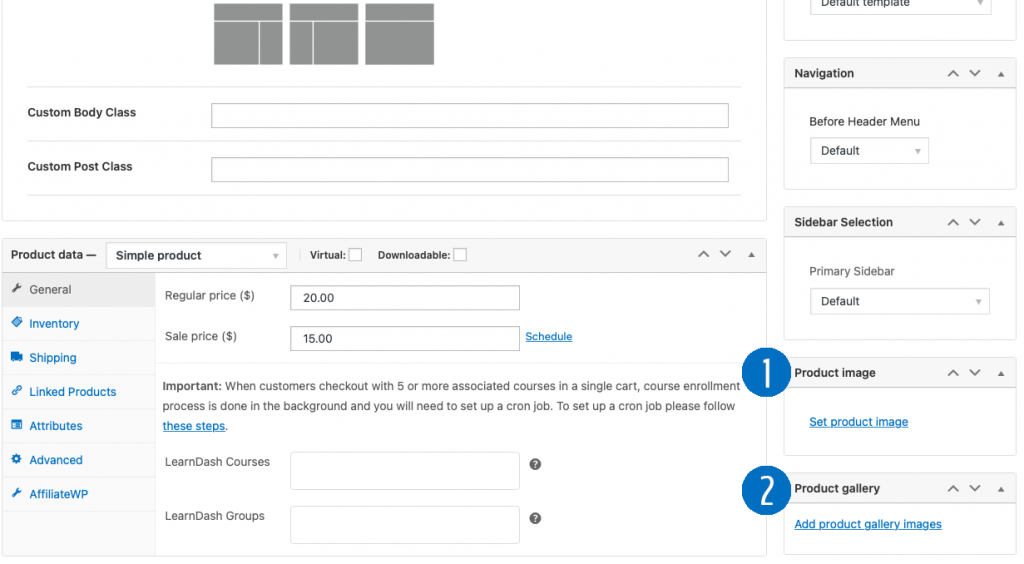Go to the AffiliateWP tab

pyautogui.click(x=58, y=494)
